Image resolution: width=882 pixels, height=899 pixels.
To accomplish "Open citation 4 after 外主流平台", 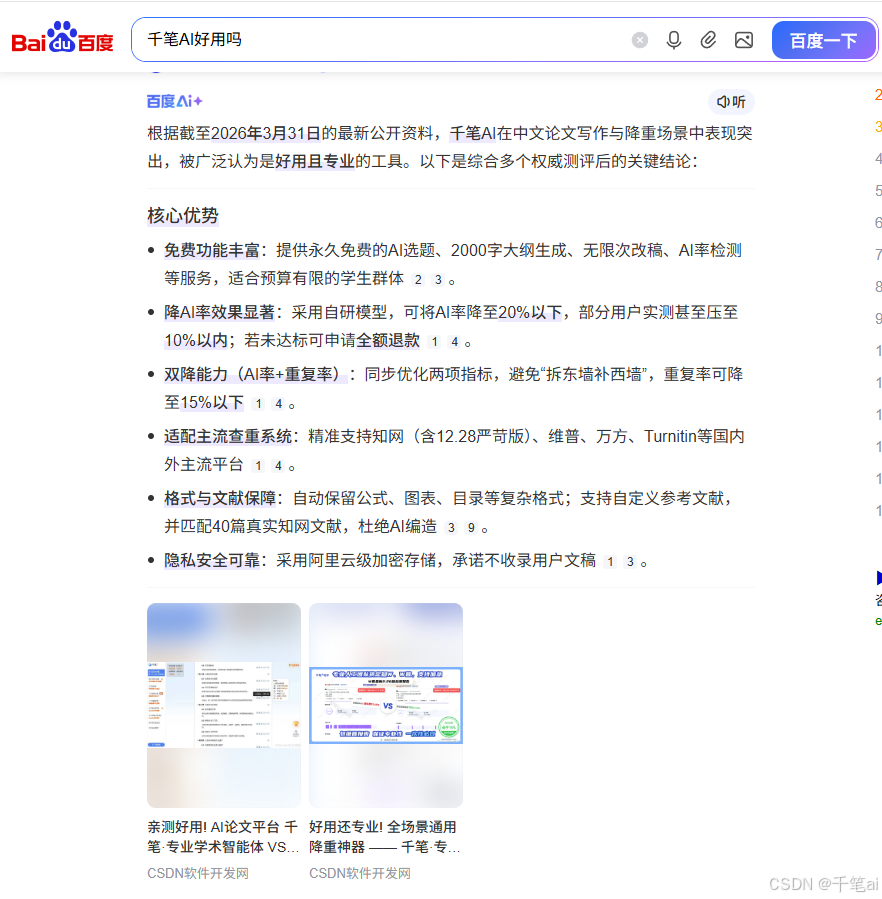I will (x=278, y=466).
